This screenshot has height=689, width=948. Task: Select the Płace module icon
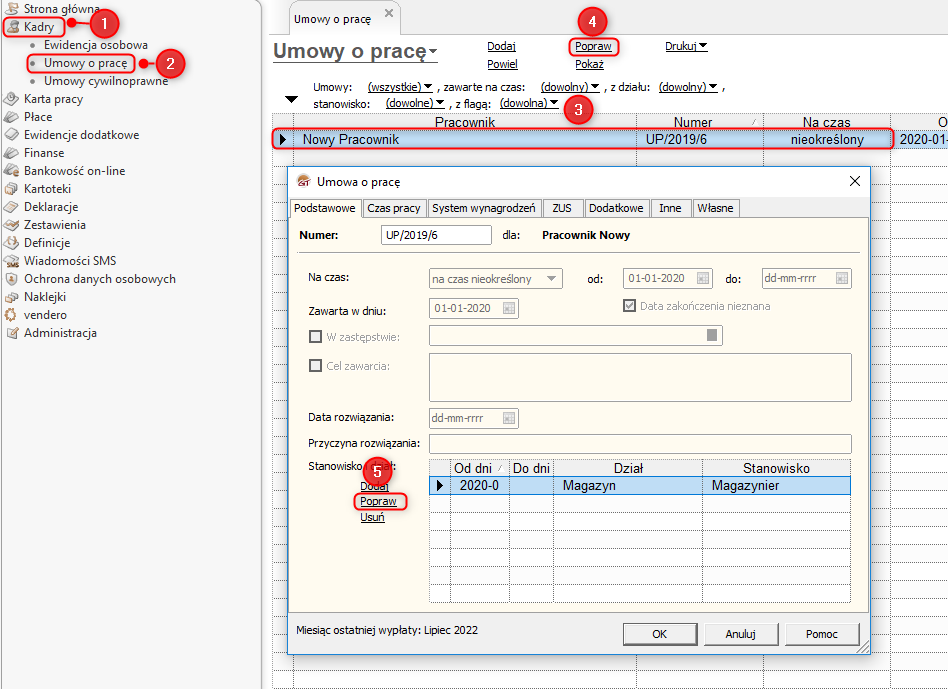[x=12, y=117]
